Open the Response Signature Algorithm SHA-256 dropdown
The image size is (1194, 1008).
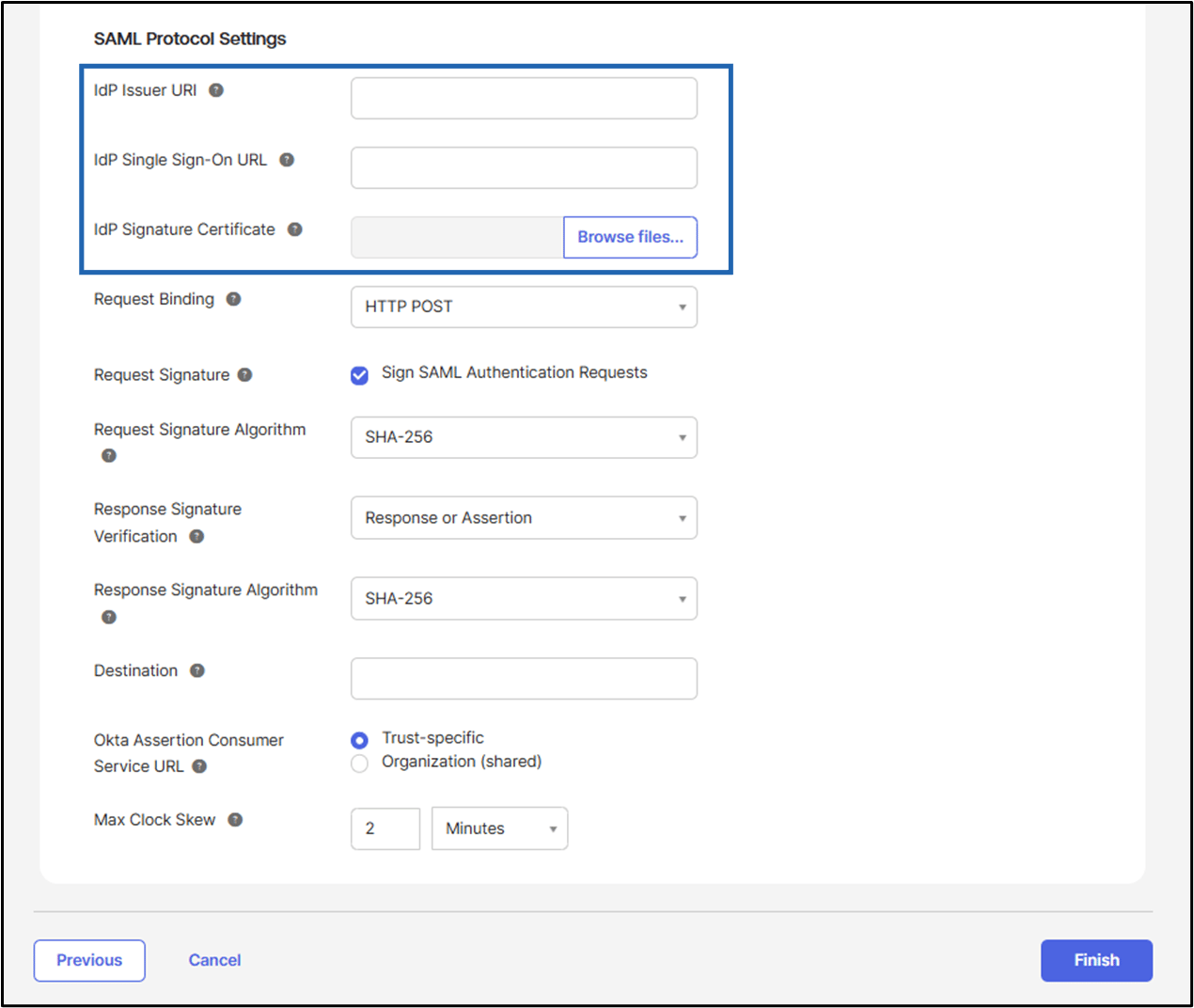524,598
